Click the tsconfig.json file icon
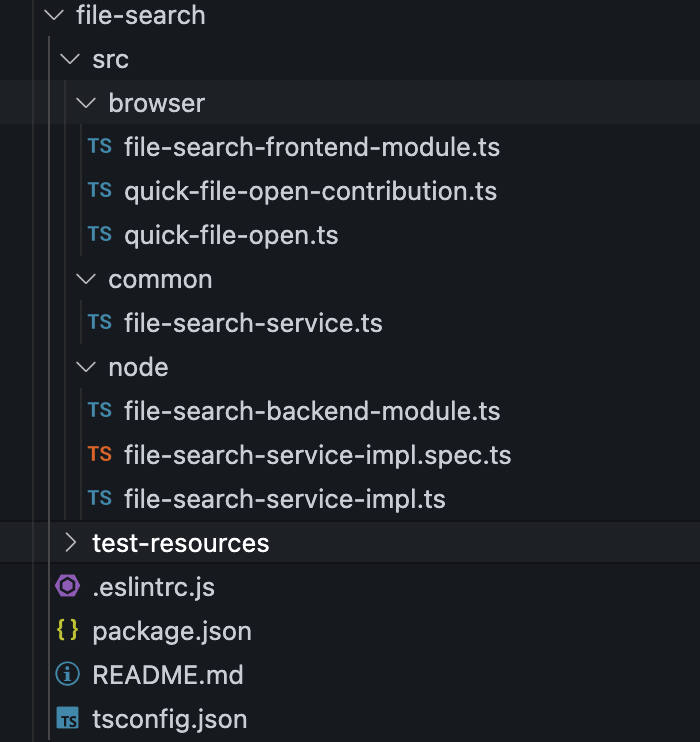Image resolution: width=700 pixels, height=742 pixels. click(68, 719)
